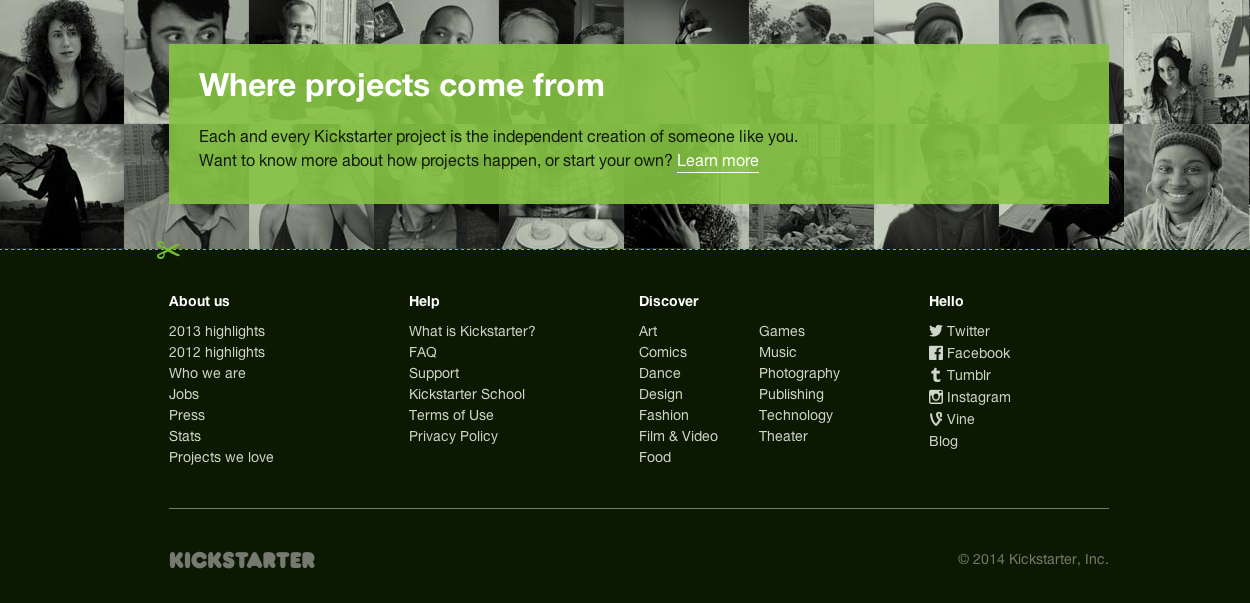The height and width of the screenshot is (603, 1250).
Task: Click the green scissors icon
Action: pyautogui.click(x=168, y=250)
